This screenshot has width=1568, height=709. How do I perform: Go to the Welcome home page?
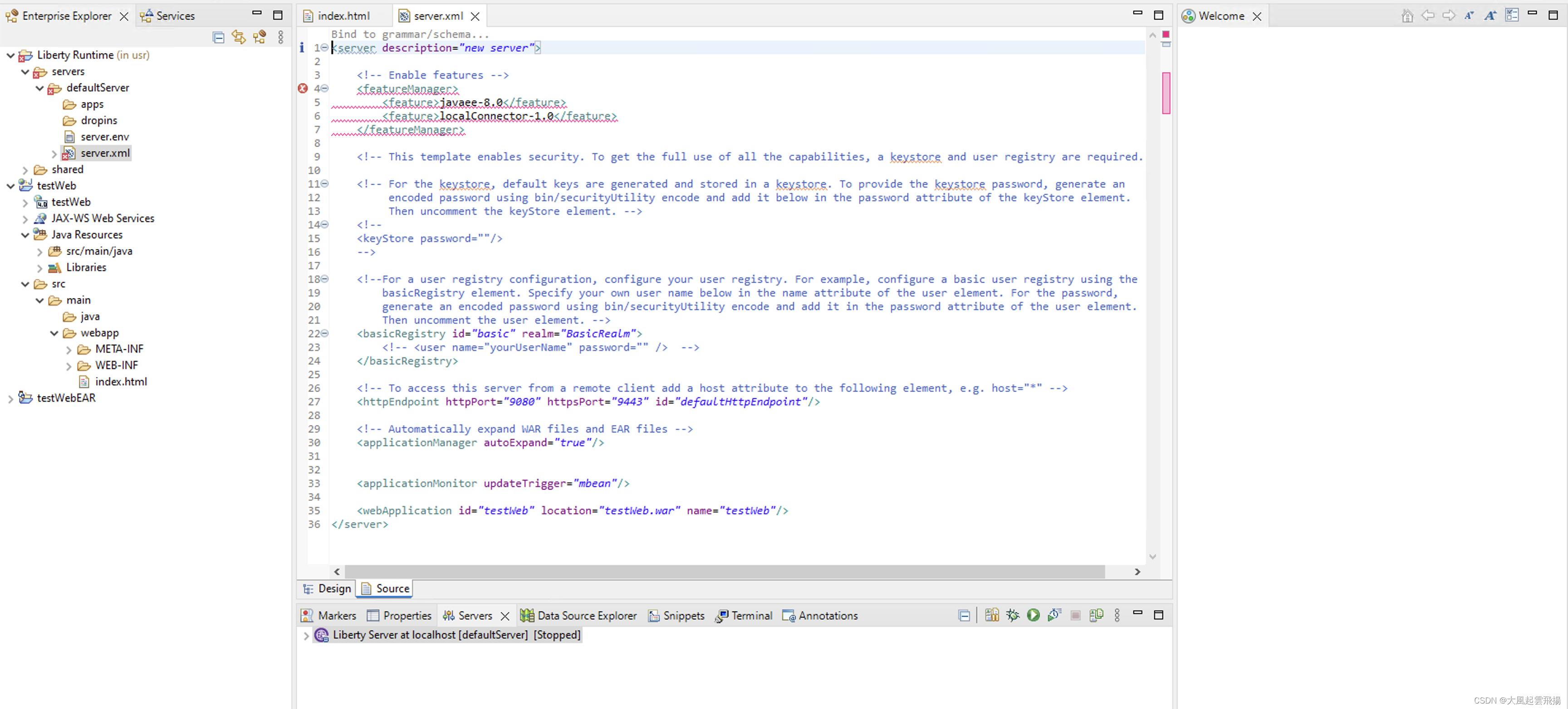click(1407, 16)
